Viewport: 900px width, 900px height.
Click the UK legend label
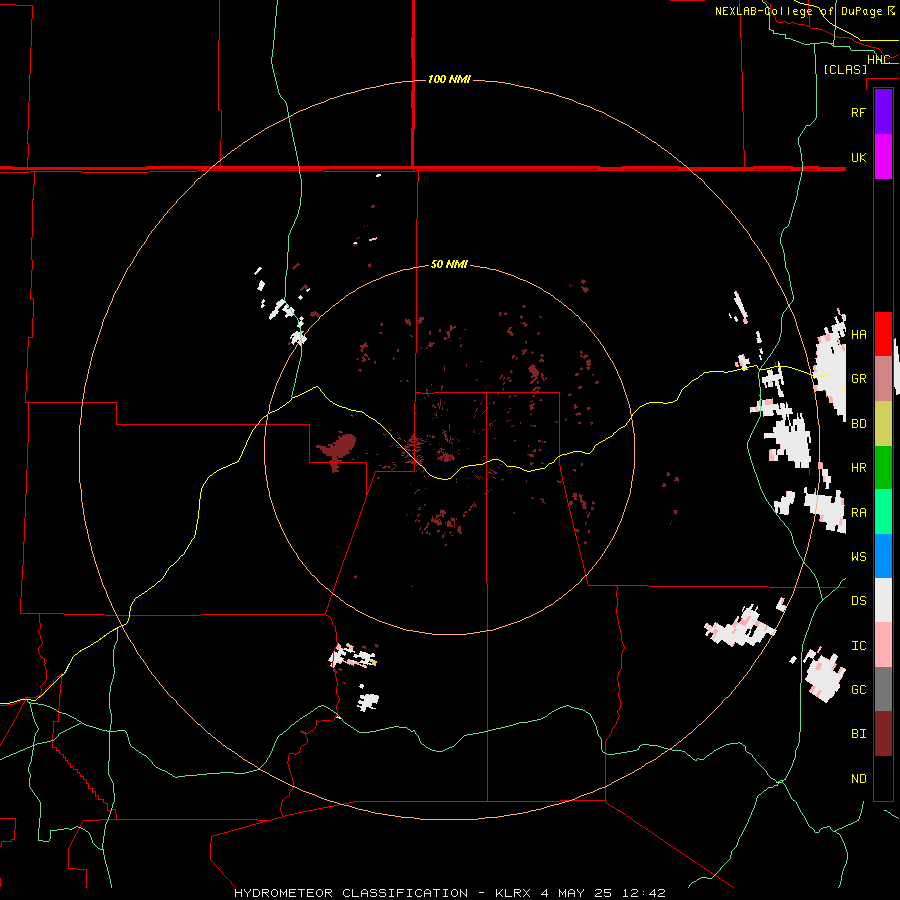858,157
